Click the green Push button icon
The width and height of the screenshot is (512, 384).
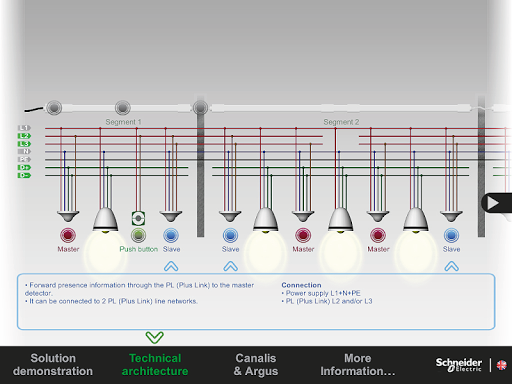[x=138, y=235]
